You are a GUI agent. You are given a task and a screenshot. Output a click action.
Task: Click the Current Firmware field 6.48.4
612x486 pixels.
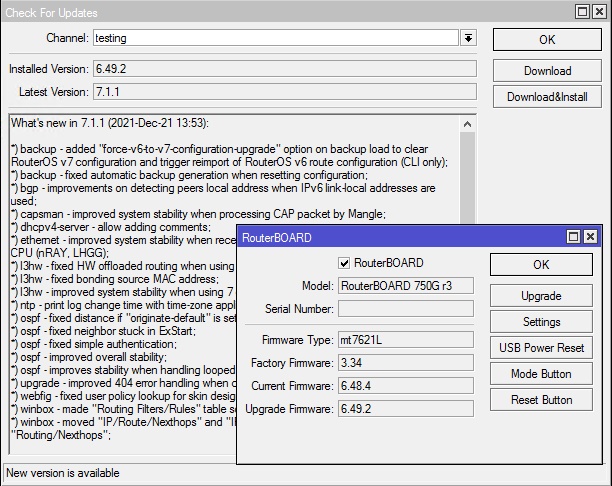[x=406, y=386]
